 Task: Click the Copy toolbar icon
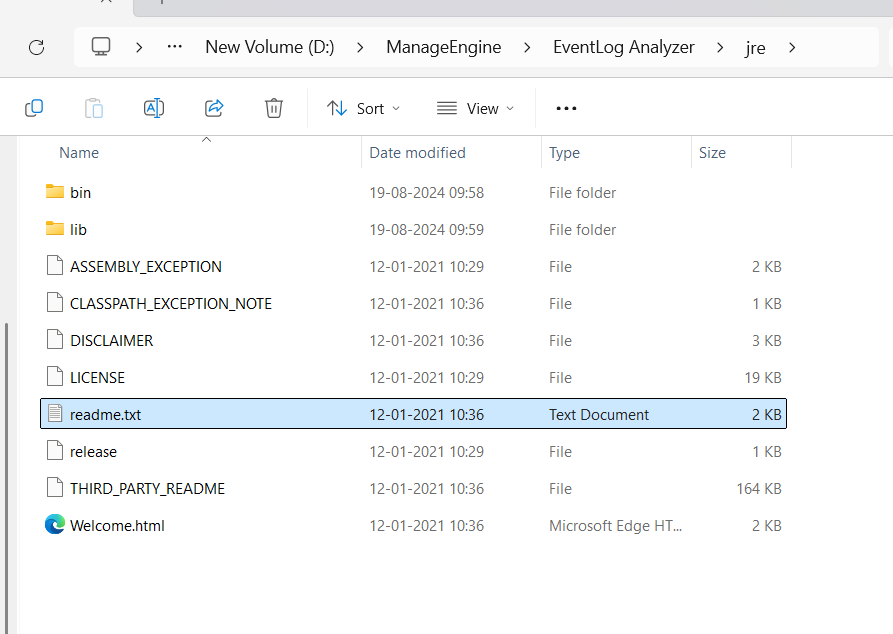[34, 108]
